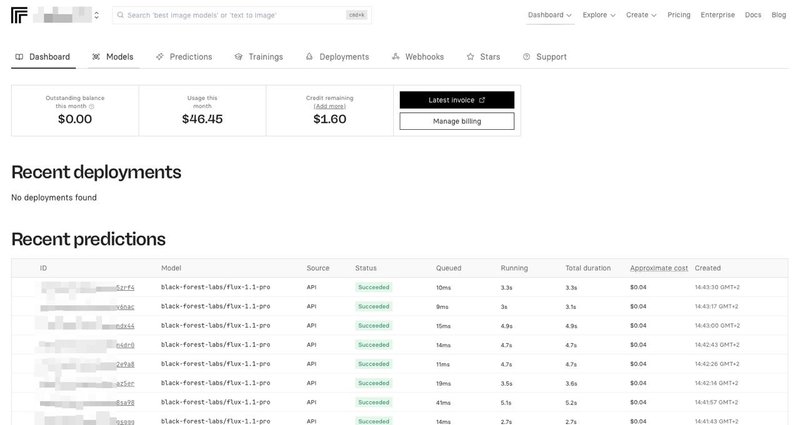Click the 41ms queued value
This screenshot has height=425, width=800.
tap(443, 403)
